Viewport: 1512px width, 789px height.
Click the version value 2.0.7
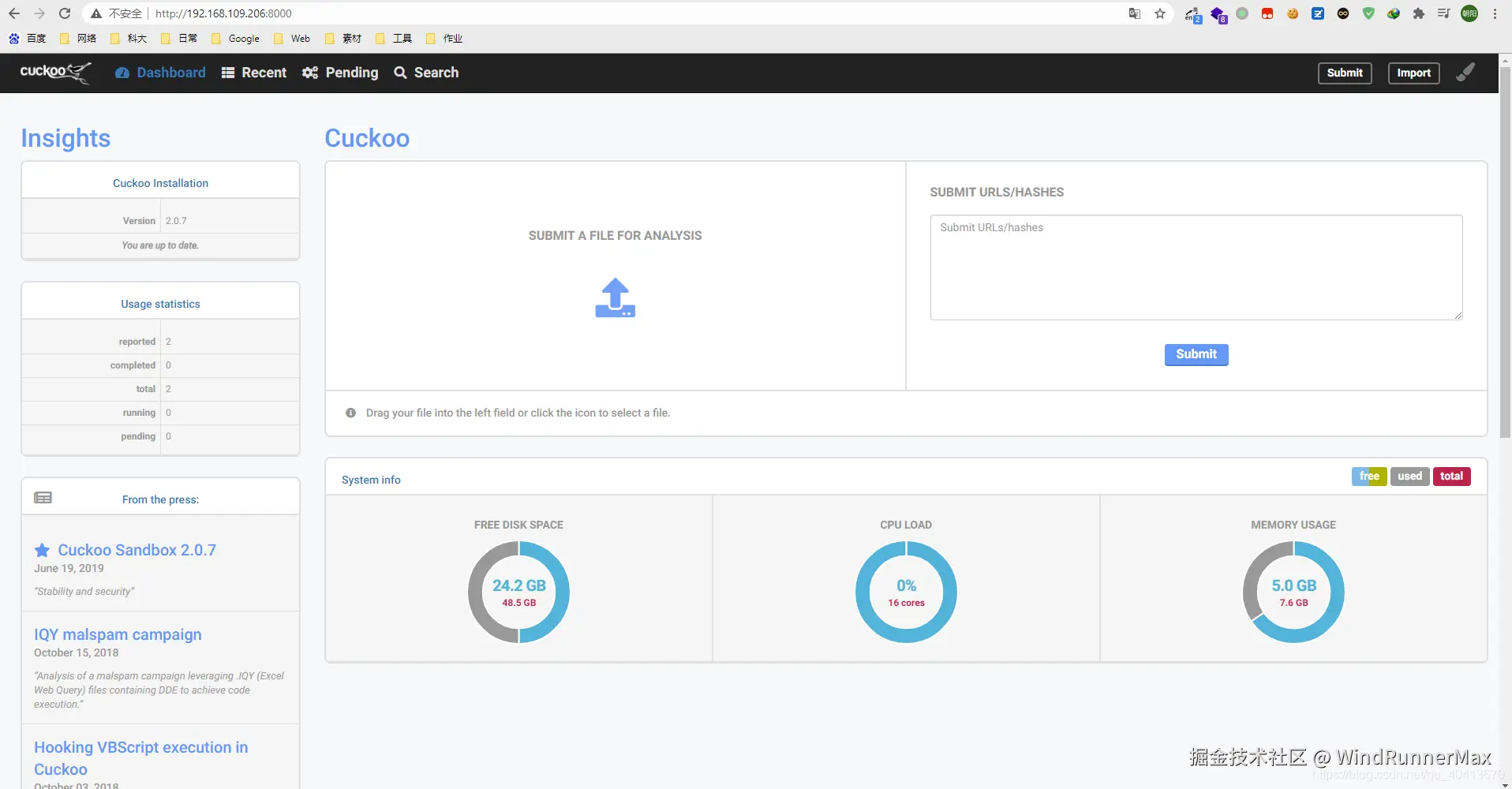[176, 221]
